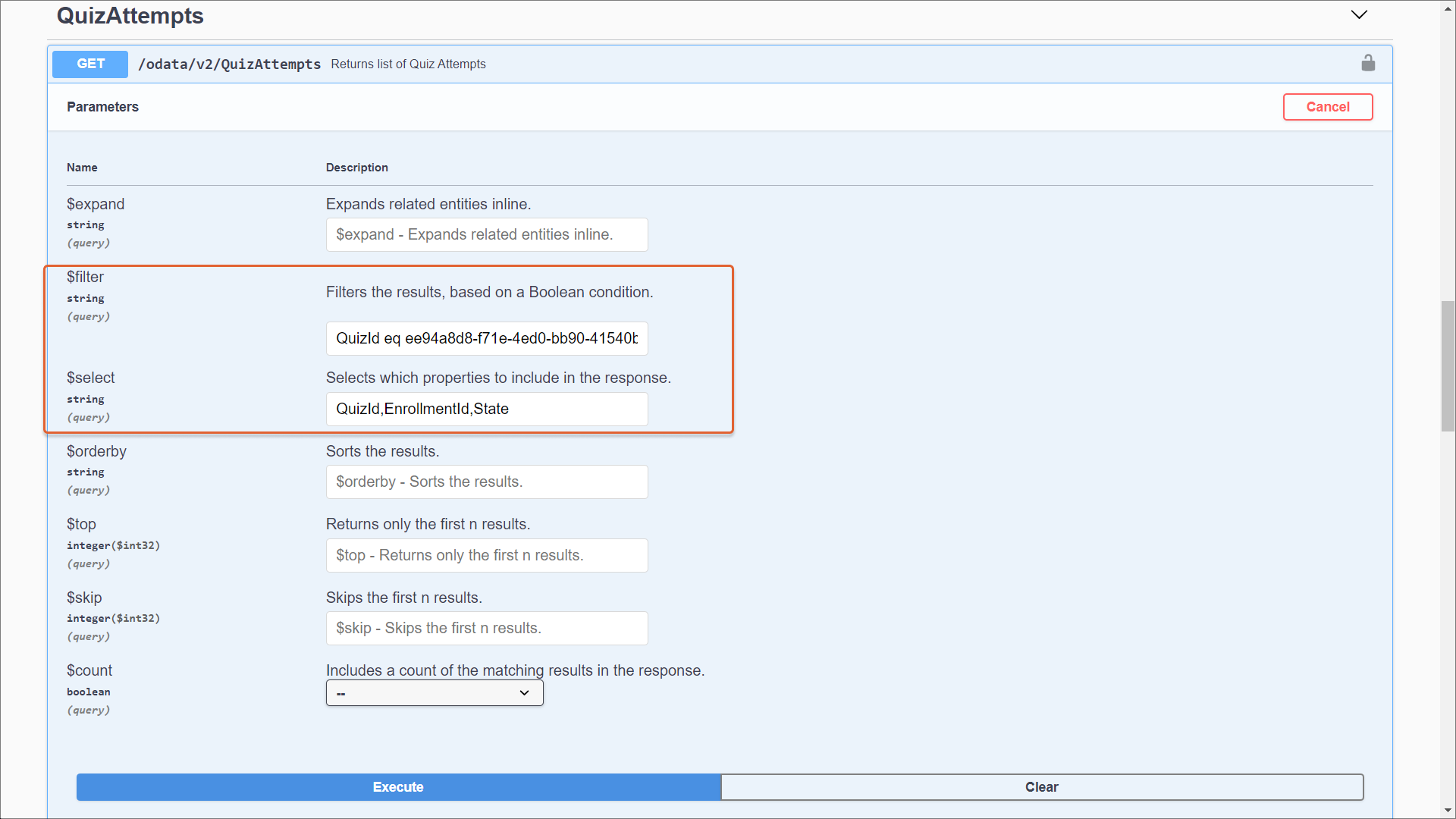Viewport: 1456px width, 819px height.
Task: Click the Cancel button
Action: [1327, 107]
